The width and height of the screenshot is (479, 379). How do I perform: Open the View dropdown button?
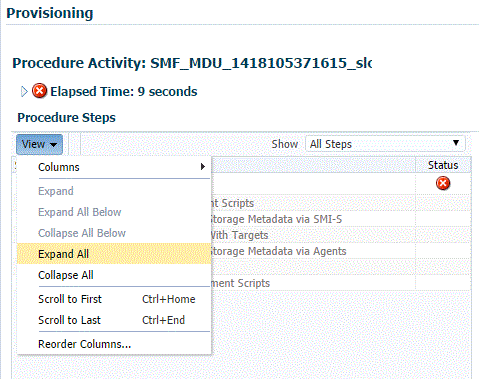39,144
